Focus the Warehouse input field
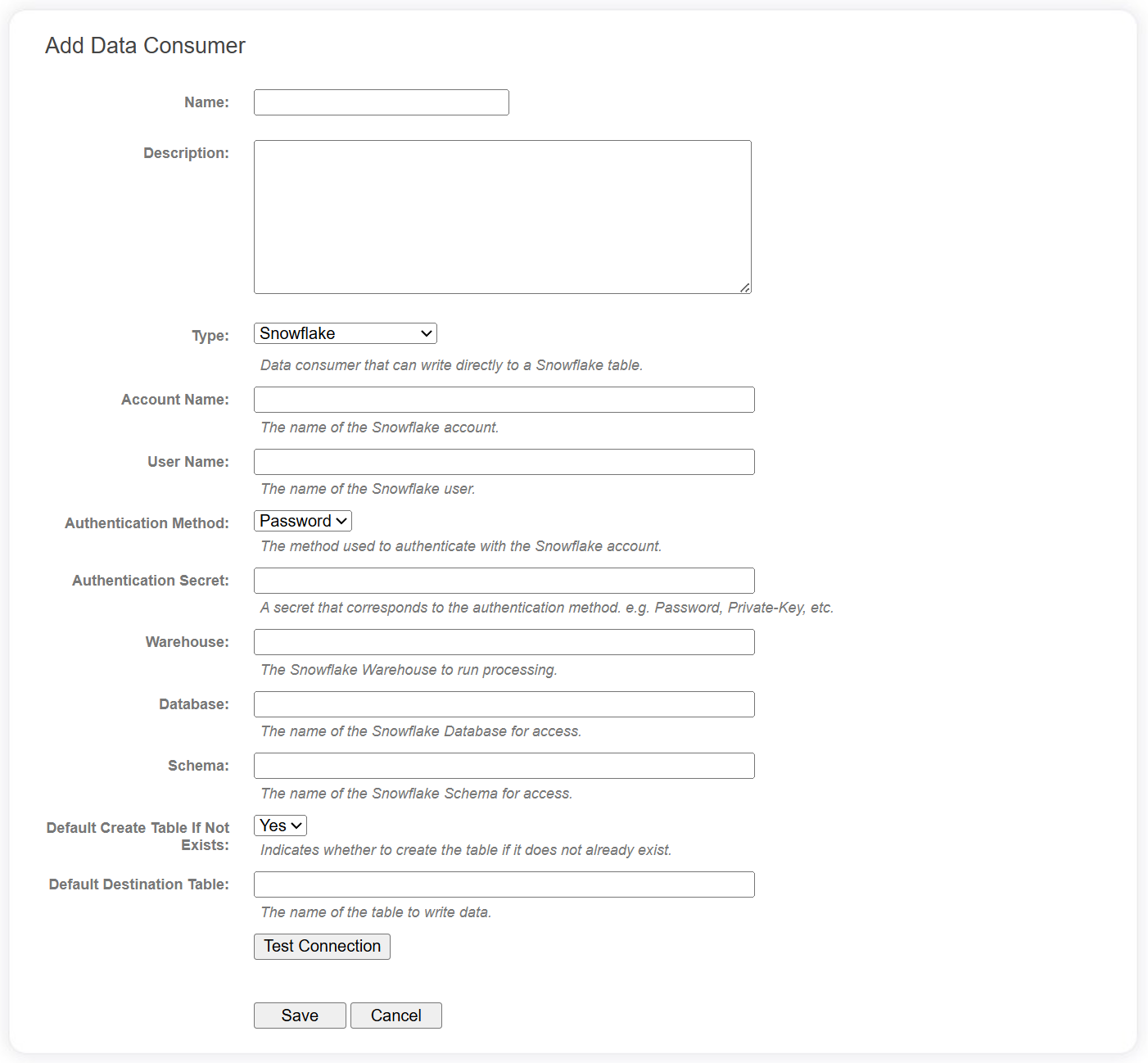Image resolution: width=1148 pixels, height=1063 pixels. pos(504,642)
